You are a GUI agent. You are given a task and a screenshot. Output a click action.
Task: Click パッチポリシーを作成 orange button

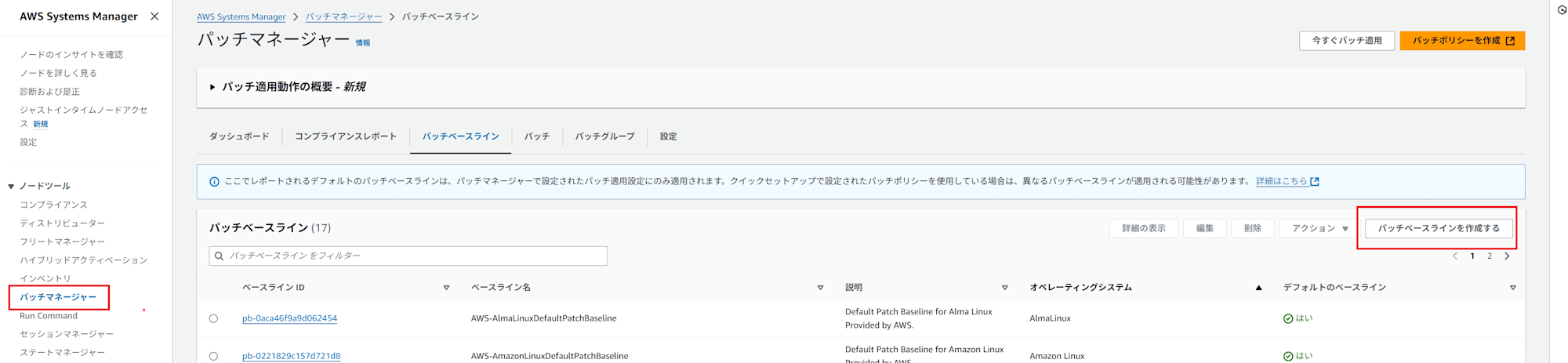tap(1462, 41)
